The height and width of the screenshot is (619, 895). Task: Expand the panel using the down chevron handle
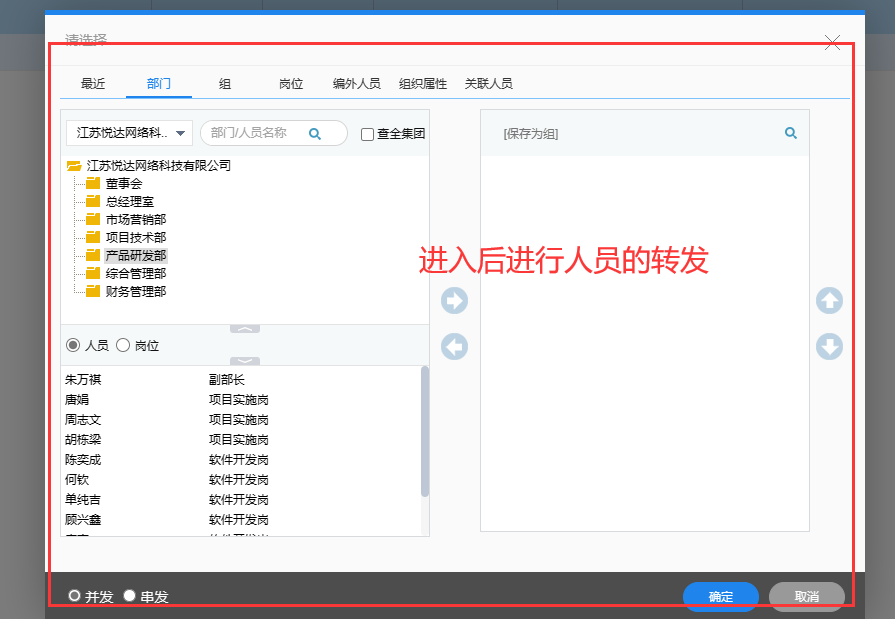(x=245, y=361)
